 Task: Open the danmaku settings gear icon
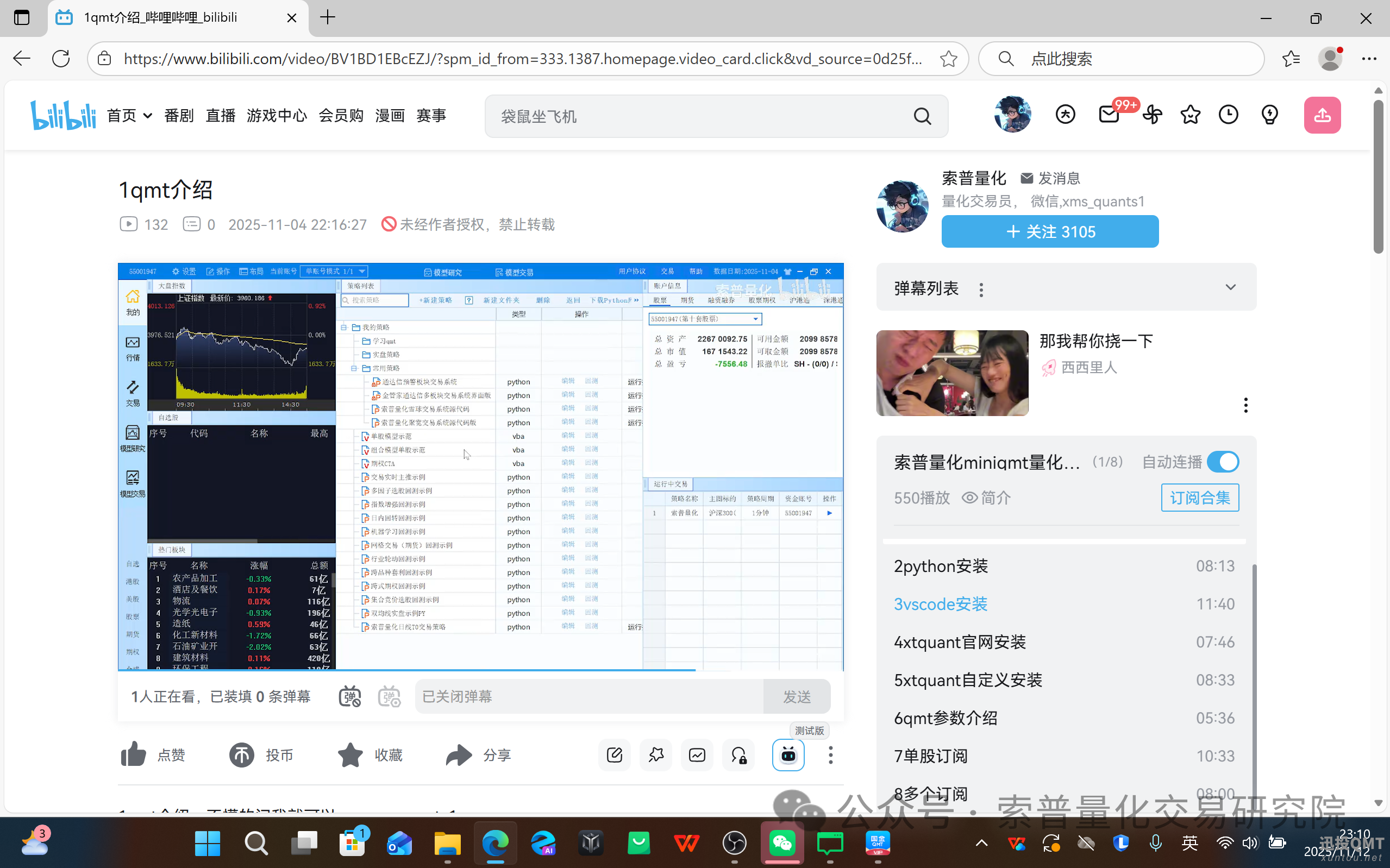(x=389, y=696)
